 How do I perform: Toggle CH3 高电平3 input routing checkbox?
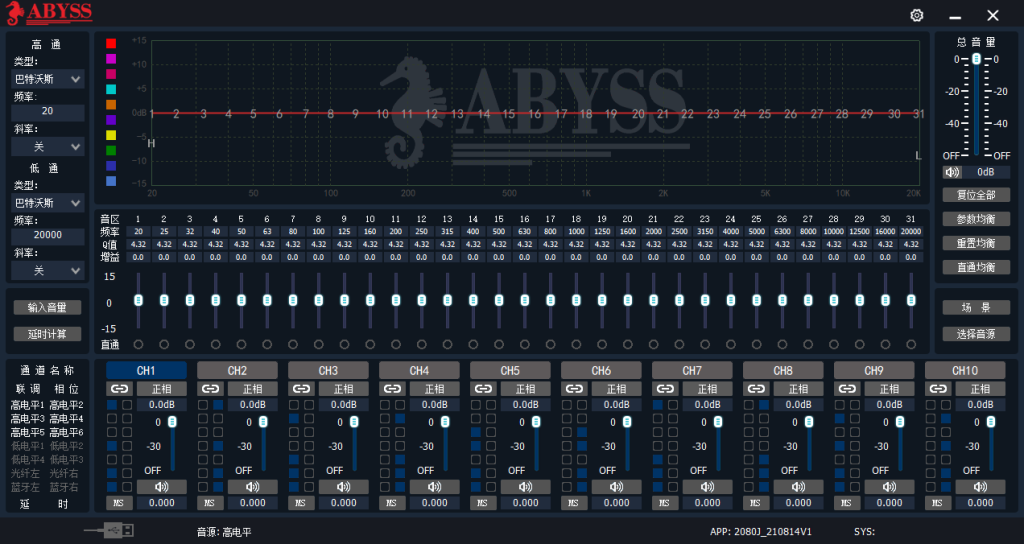[294, 419]
